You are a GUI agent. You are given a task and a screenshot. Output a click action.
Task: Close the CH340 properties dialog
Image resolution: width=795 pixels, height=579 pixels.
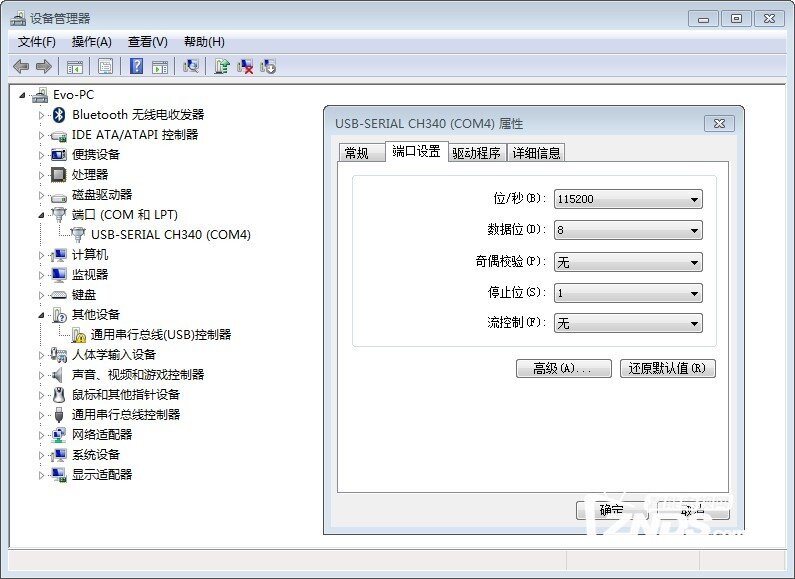[x=719, y=123]
